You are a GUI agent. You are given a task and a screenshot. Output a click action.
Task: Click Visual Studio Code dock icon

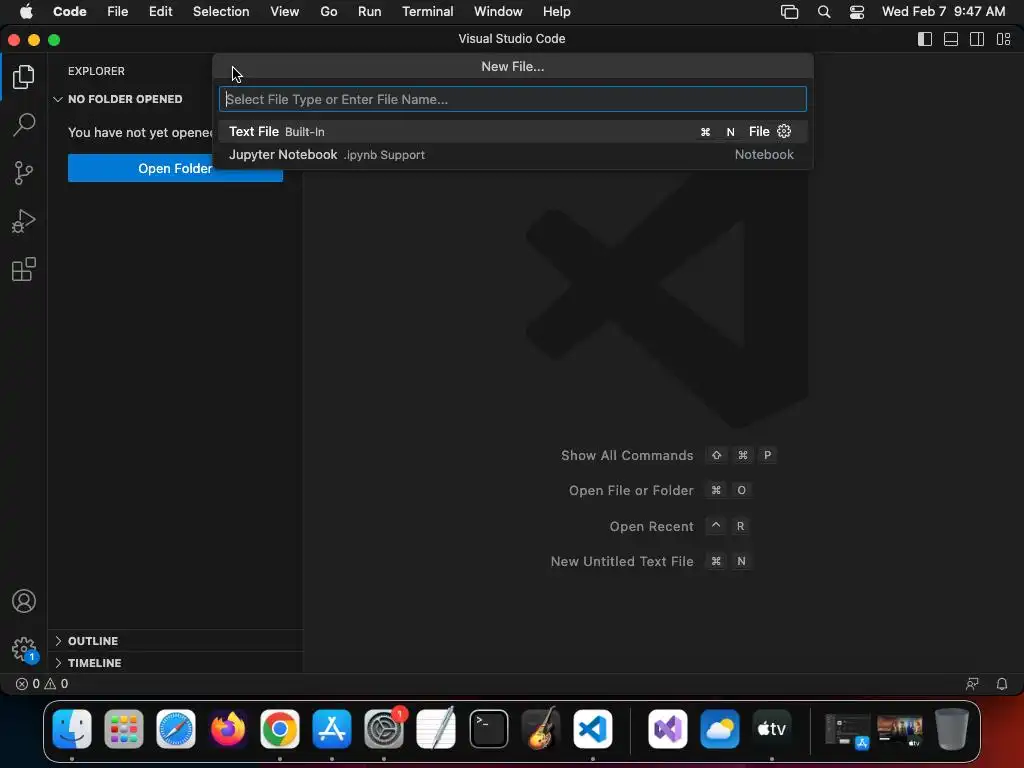click(x=593, y=729)
